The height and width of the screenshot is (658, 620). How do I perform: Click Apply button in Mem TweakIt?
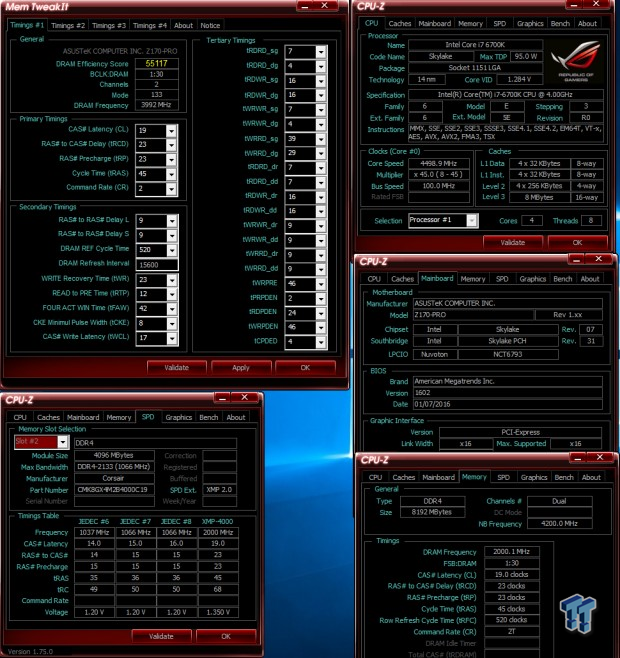241,368
